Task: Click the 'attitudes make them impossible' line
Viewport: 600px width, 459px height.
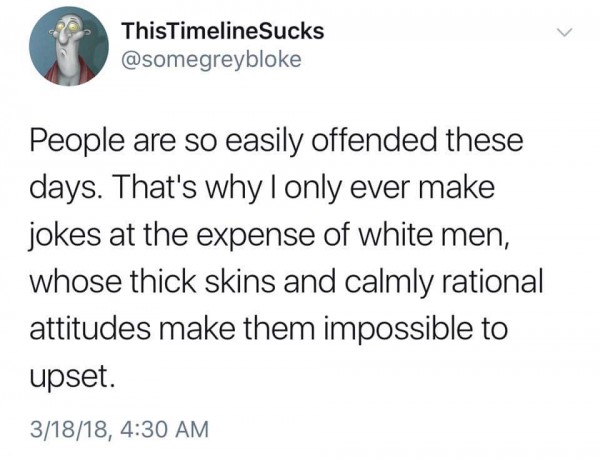Action: (x=268, y=329)
